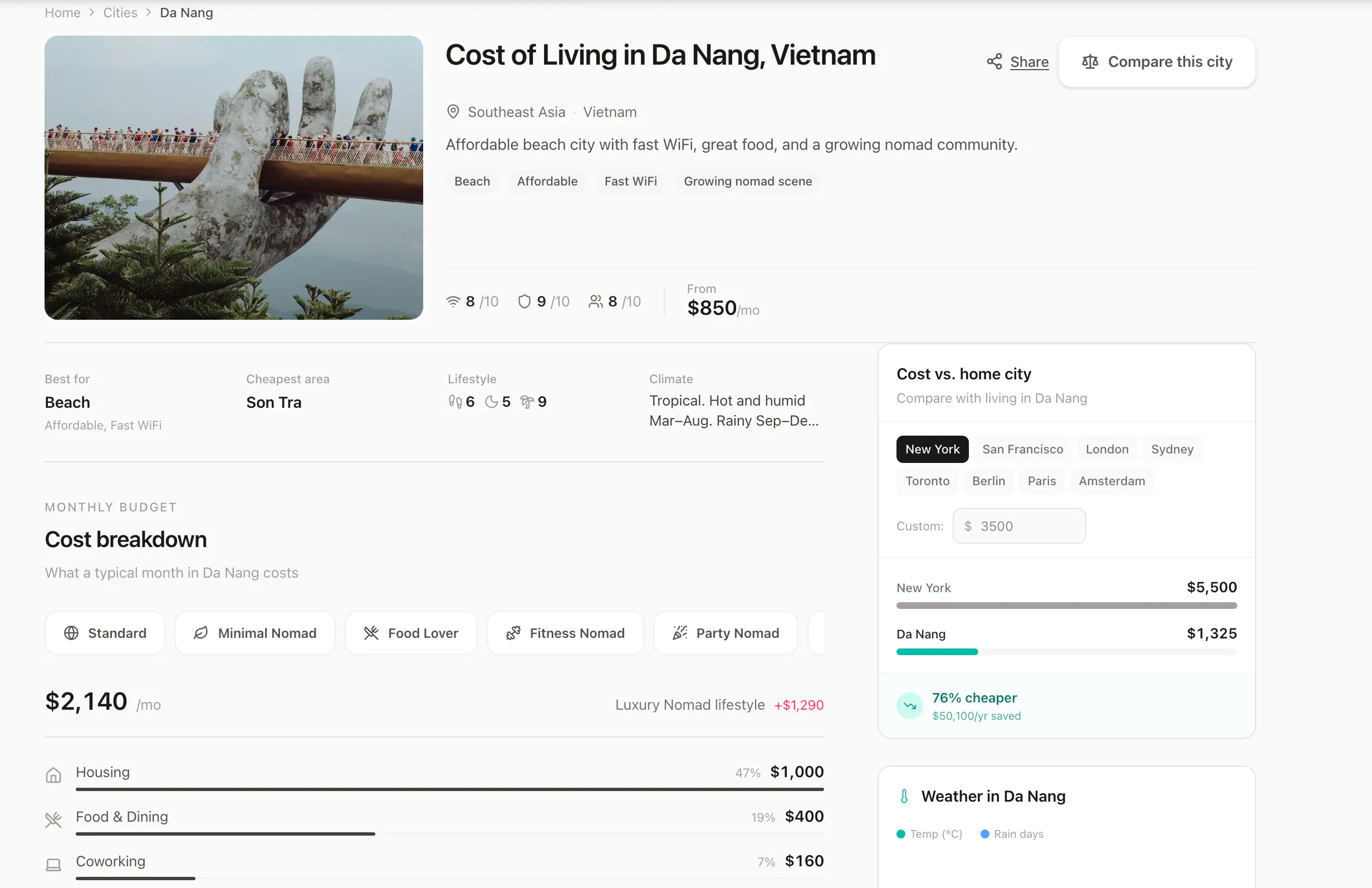Click the shield safety score icon

[x=524, y=301]
